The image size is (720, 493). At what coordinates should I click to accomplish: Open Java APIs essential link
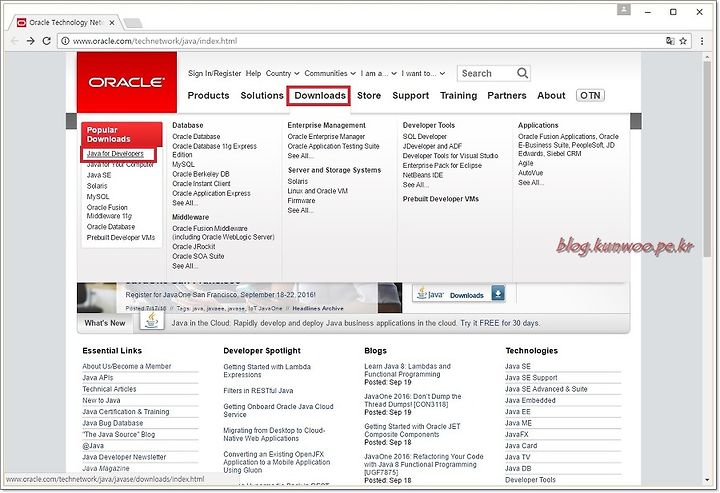click(x=97, y=377)
